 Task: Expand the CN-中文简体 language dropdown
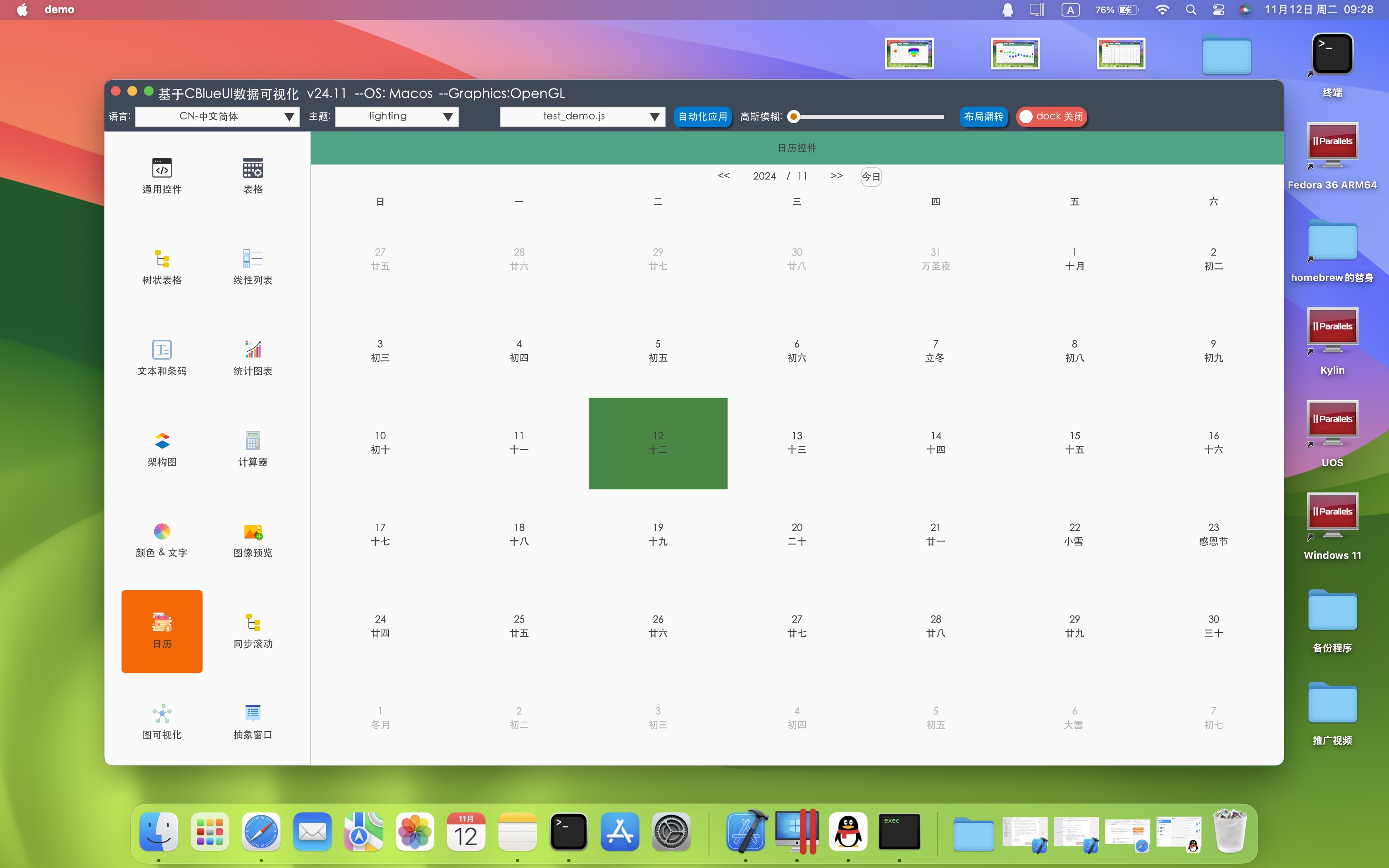217,117
